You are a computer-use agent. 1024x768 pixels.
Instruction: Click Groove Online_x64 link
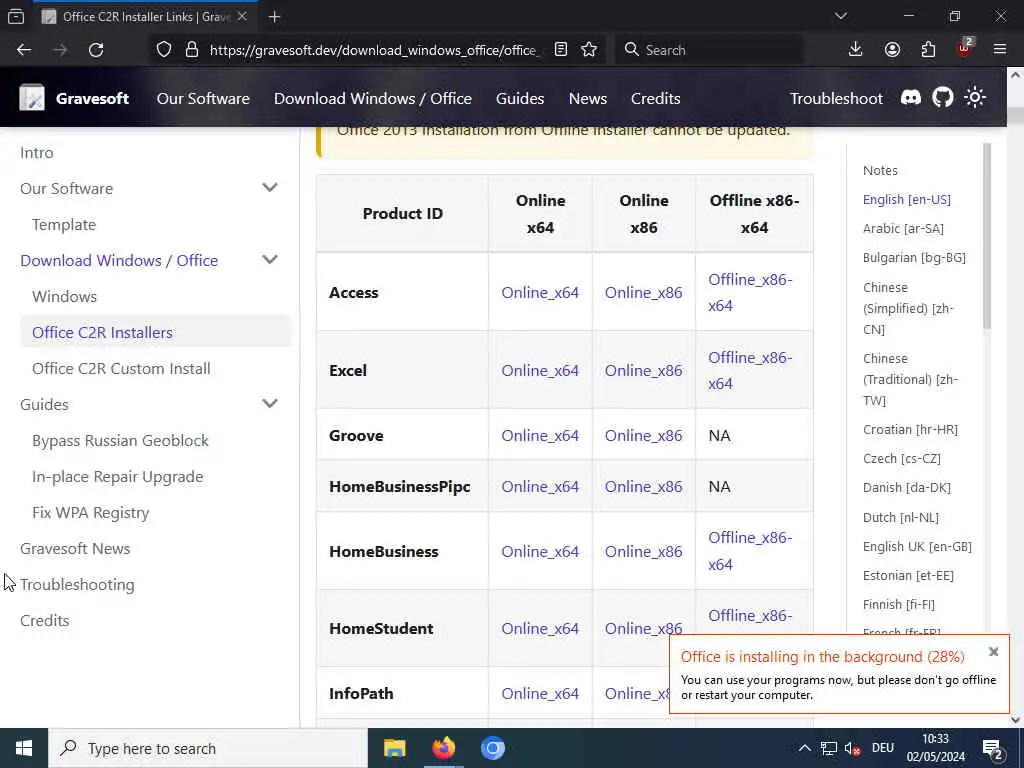540,436
